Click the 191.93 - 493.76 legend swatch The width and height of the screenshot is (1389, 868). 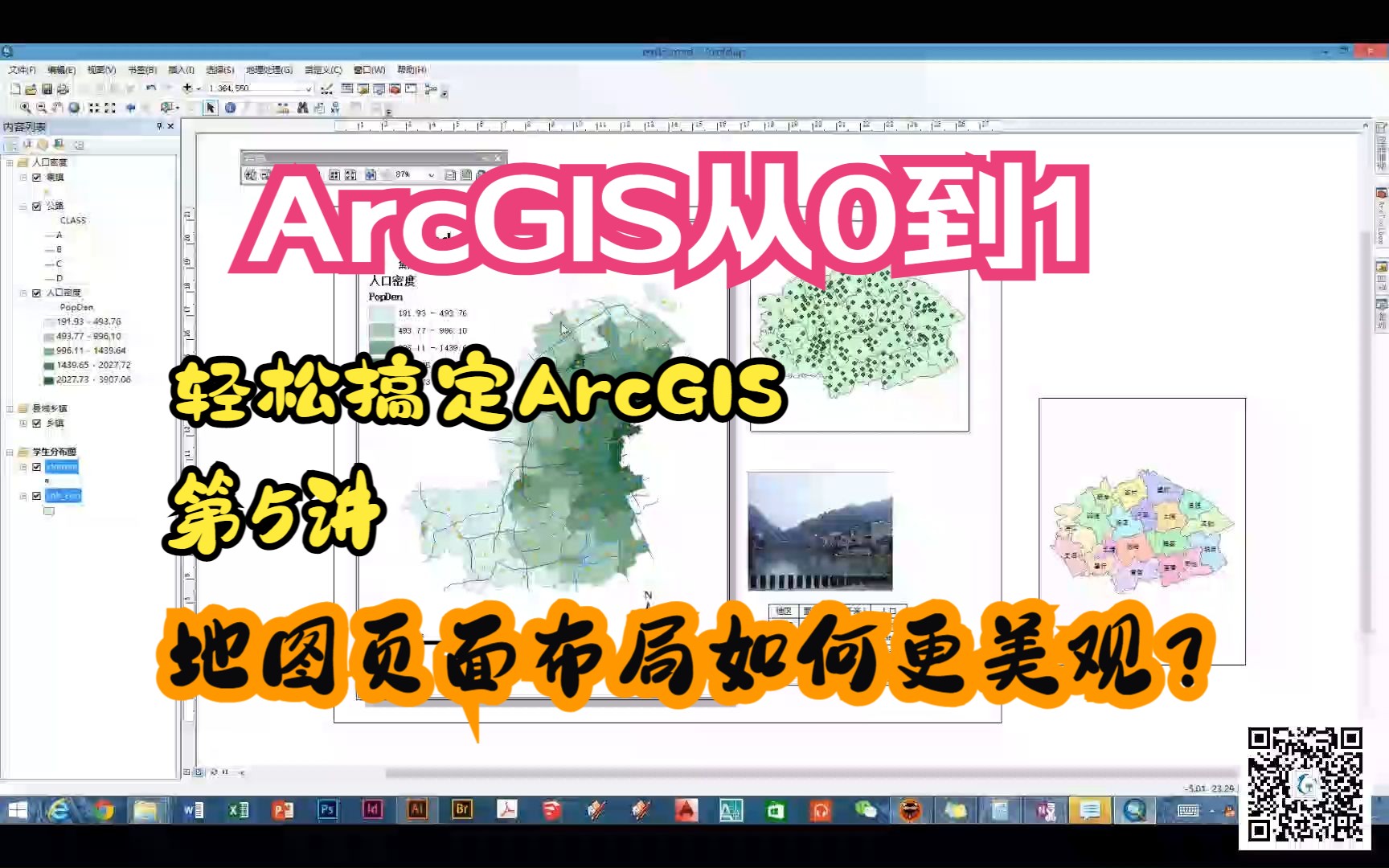(49, 322)
